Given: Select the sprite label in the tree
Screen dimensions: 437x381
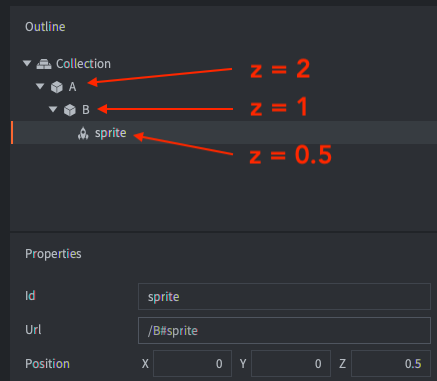Looking at the screenshot, I should (111, 133).
